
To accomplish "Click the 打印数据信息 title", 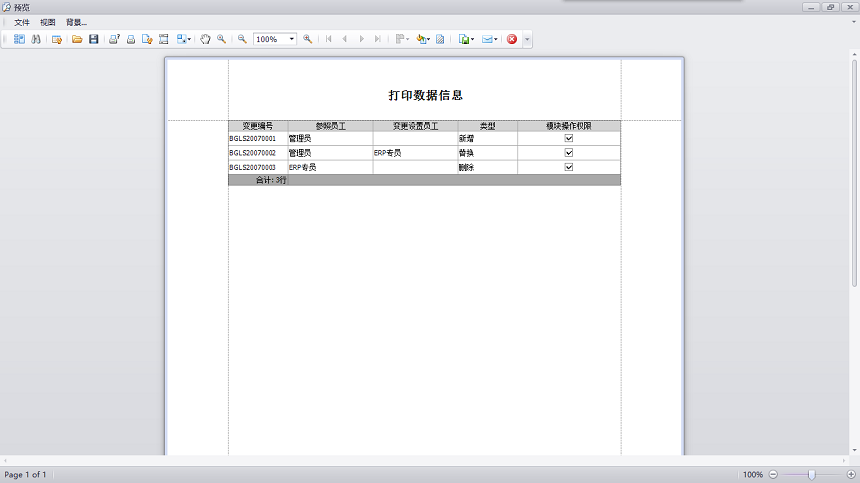I will (426, 95).
